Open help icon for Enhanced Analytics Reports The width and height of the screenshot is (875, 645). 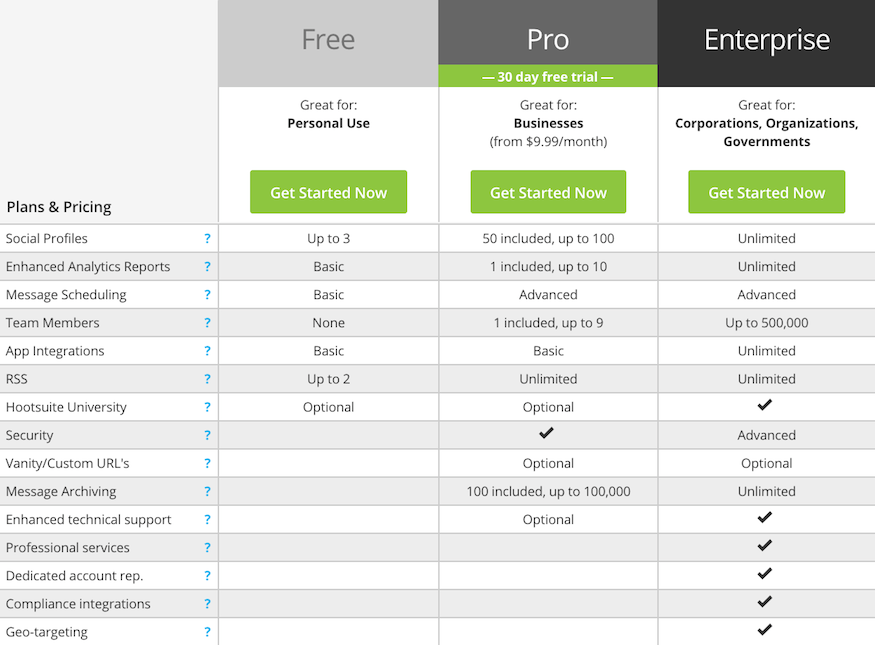(x=207, y=266)
